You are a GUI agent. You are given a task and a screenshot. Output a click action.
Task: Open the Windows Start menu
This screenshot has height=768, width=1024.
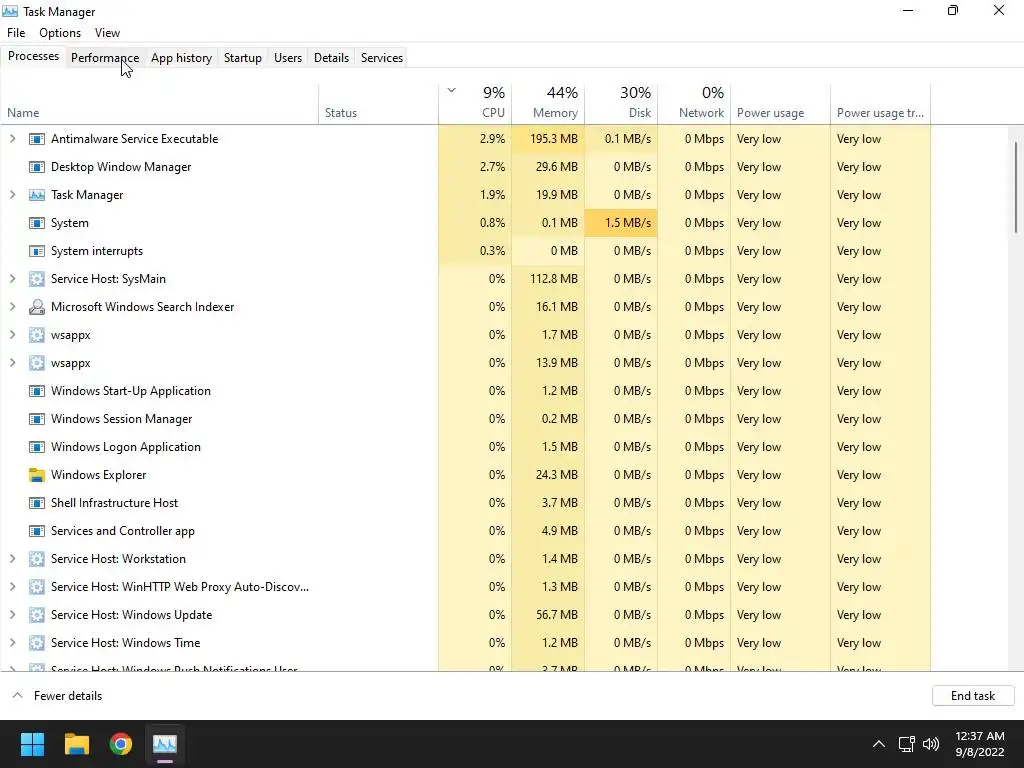(32, 744)
